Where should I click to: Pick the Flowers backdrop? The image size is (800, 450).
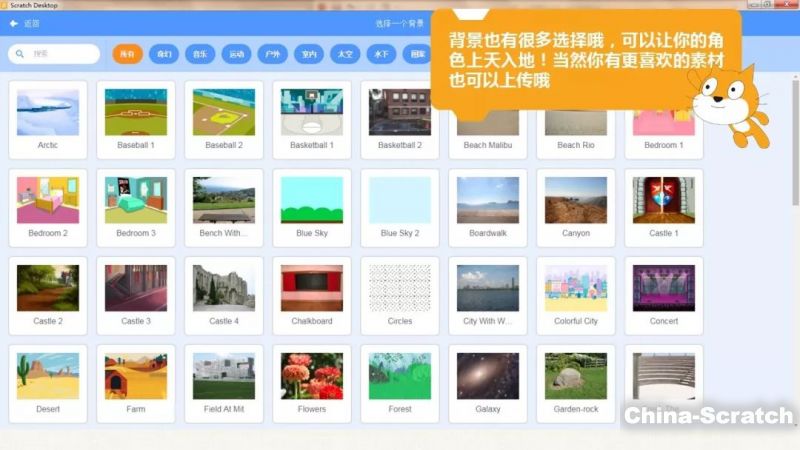[312, 382]
